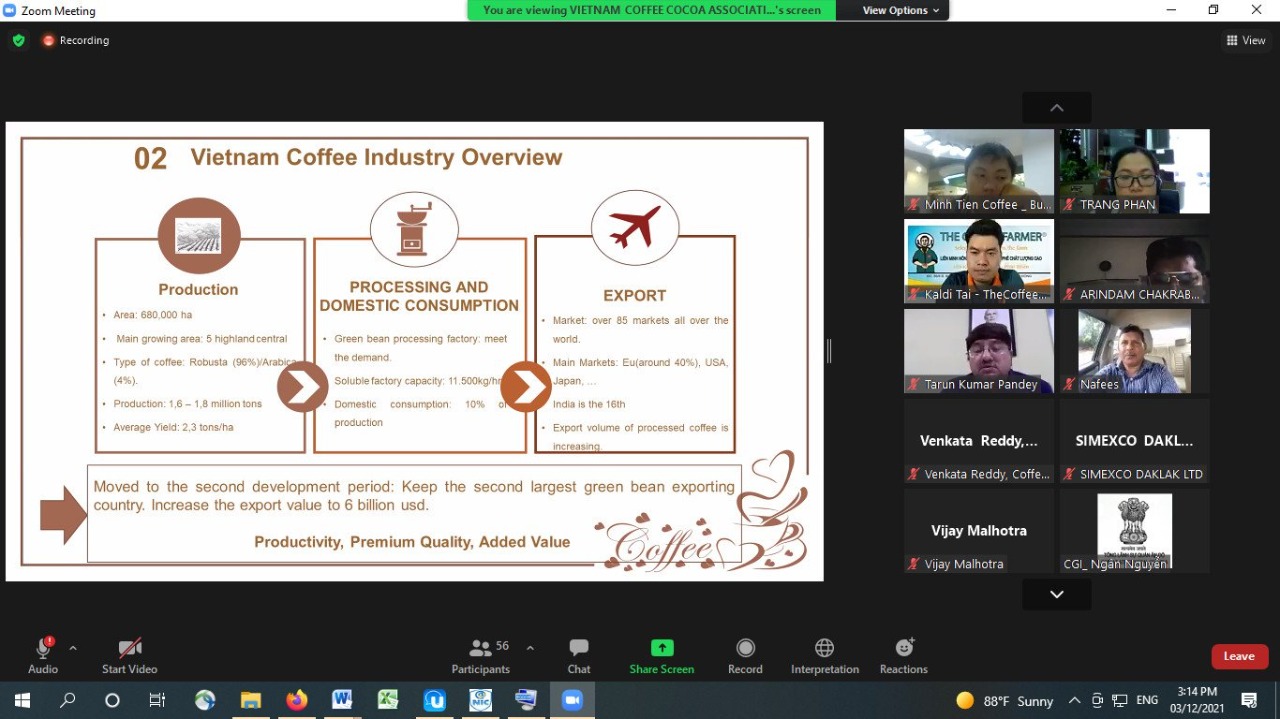
Task: Click the resize handle beside the shared screen
Action: coord(829,351)
